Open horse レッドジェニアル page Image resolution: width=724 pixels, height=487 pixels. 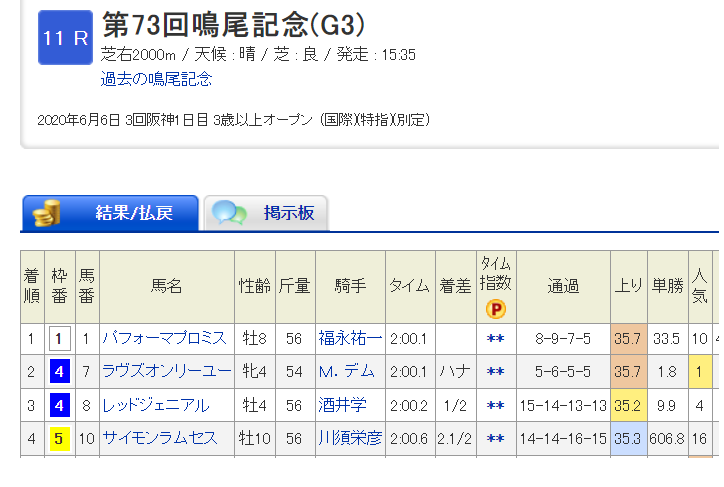[x=156, y=405]
